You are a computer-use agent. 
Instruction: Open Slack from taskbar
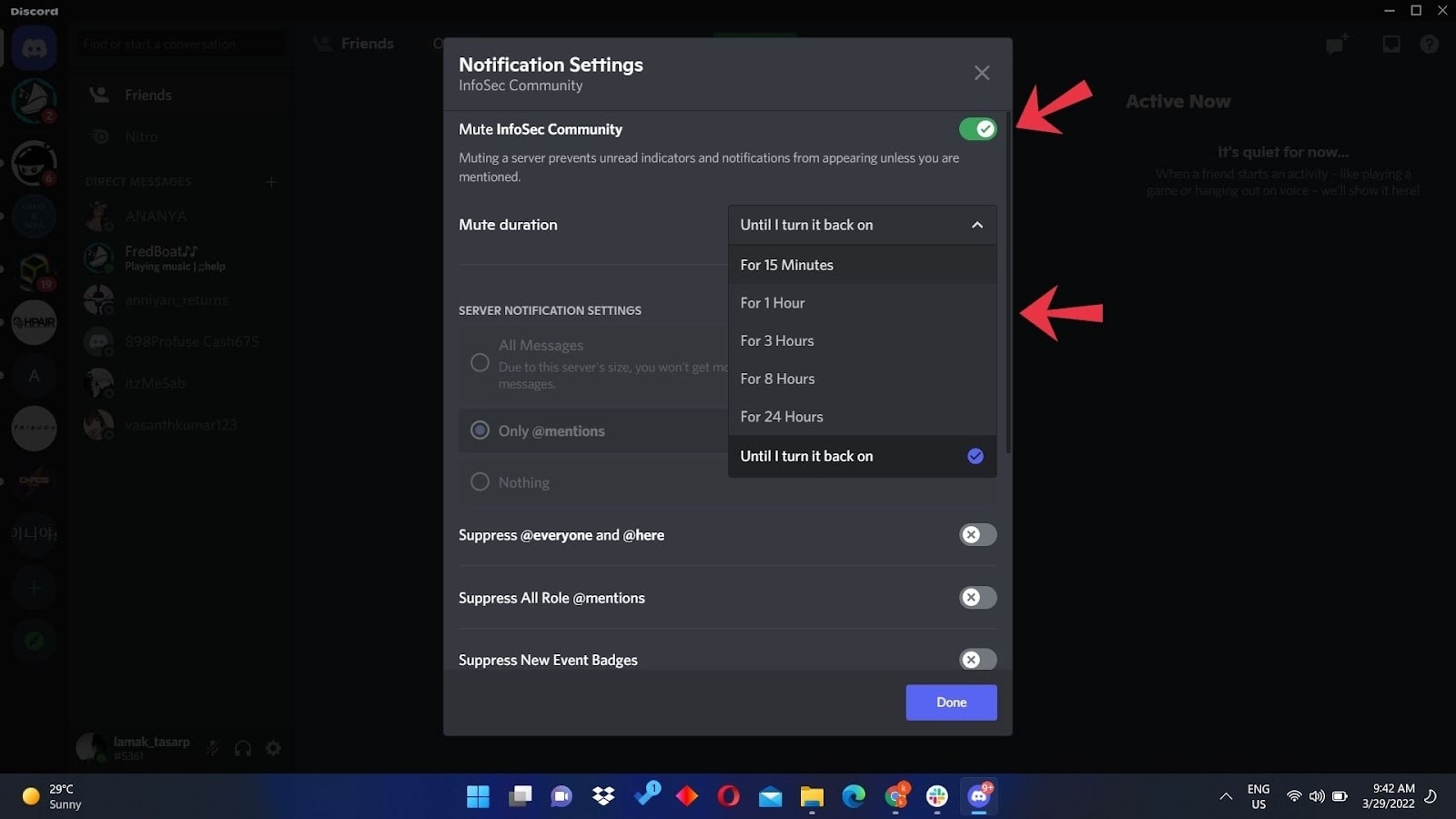[x=937, y=796]
